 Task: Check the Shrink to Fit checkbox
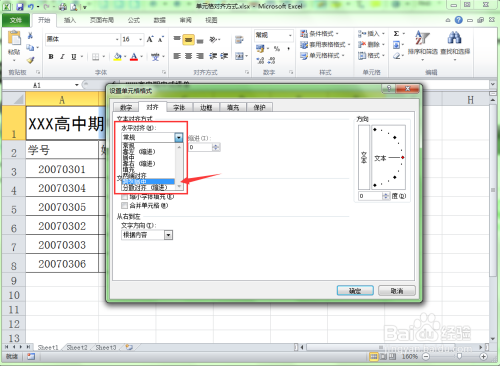[125, 197]
